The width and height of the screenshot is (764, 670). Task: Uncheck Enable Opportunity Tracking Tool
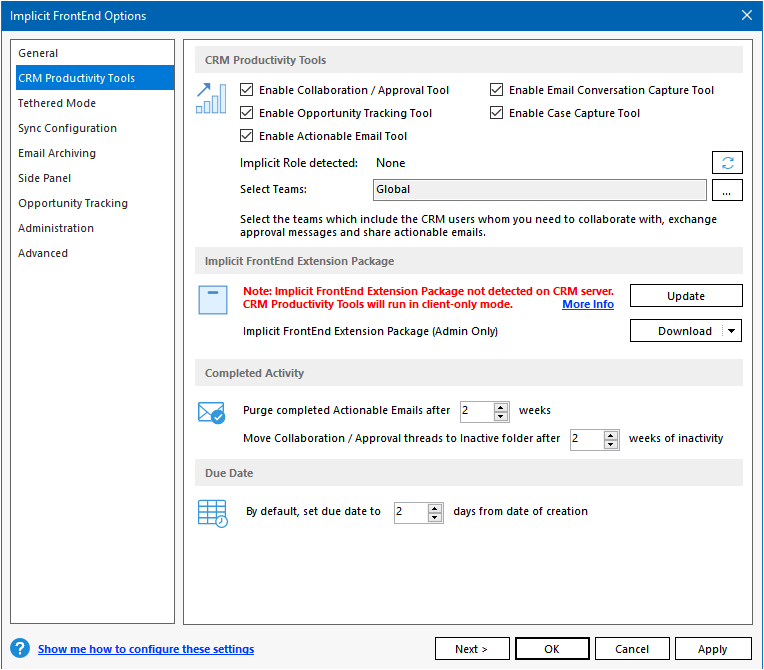pos(247,113)
